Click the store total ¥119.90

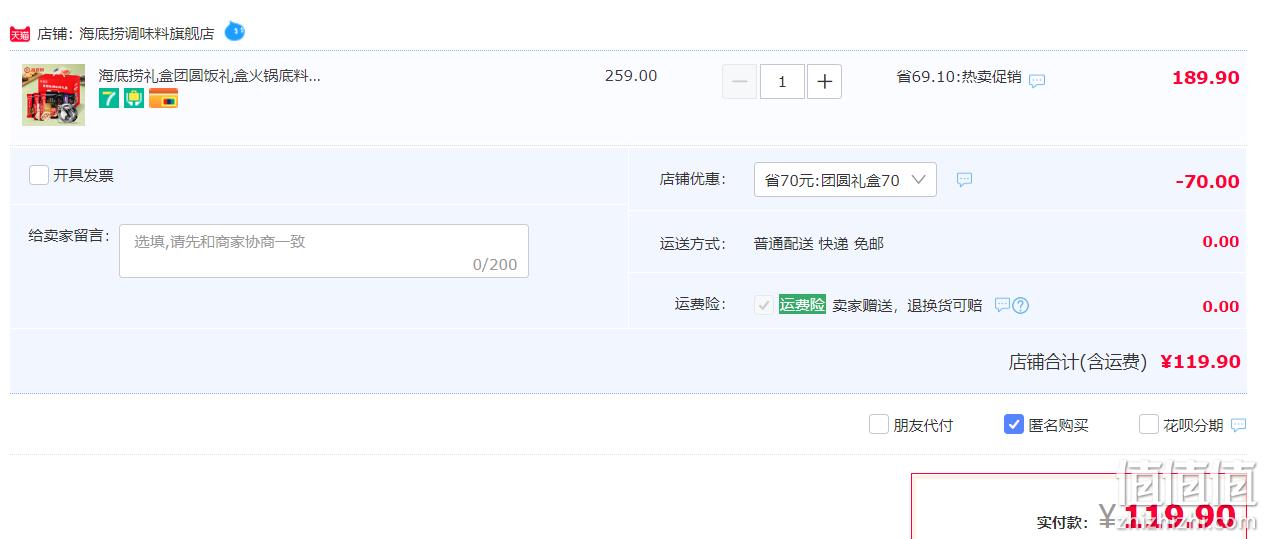pyautogui.click(x=1201, y=361)
